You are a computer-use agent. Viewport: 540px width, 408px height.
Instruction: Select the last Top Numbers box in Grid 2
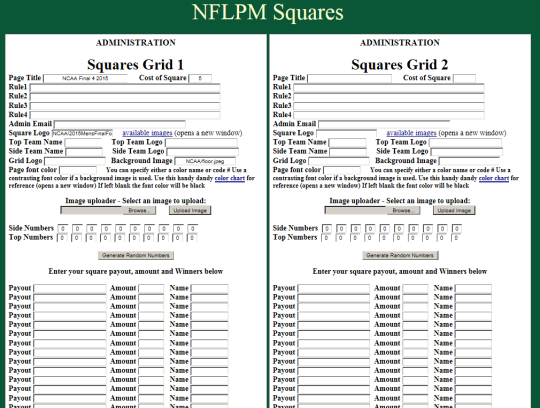[456, 238]
